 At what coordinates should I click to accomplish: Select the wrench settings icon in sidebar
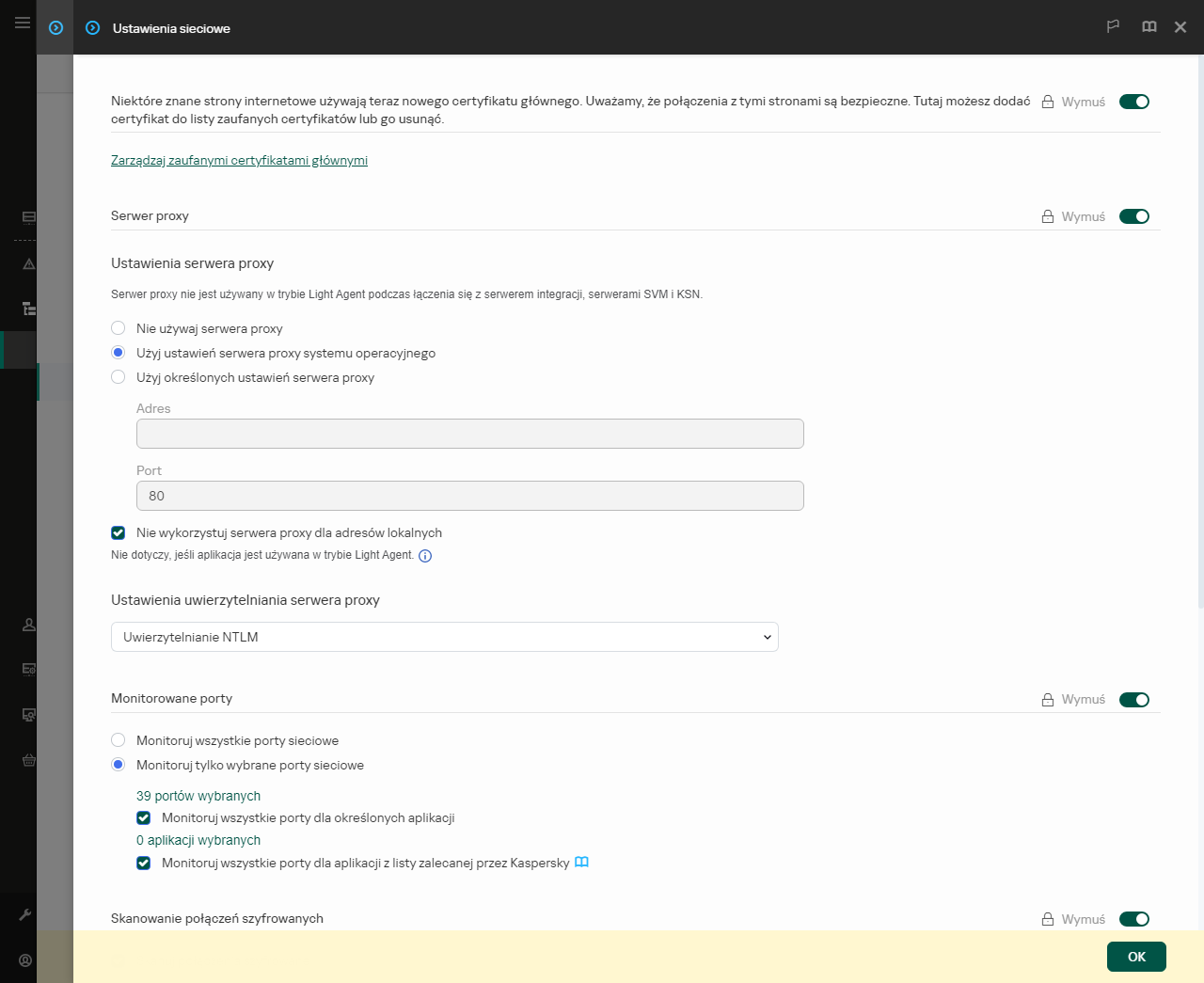[27, 913]
